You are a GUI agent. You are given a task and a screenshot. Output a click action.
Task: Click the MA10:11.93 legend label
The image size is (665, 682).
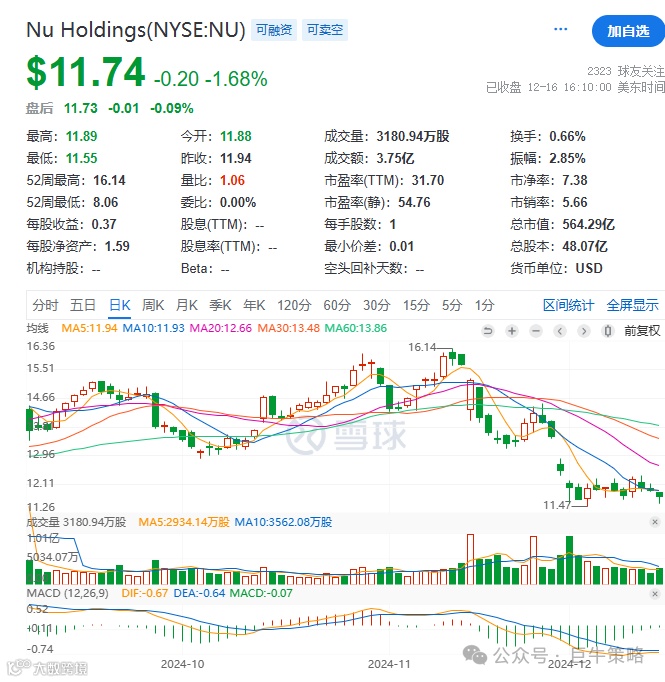pos(154,328)
